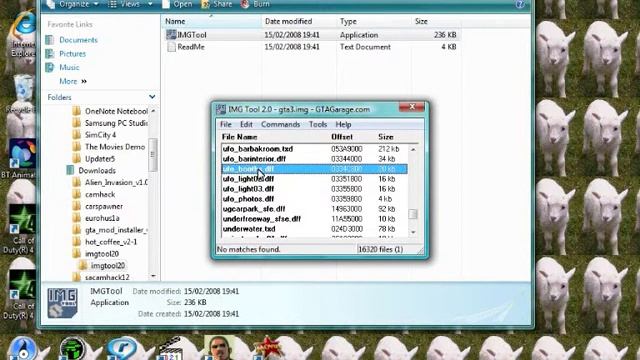640x360 pixels.
Task: Open Documents favorite link
Action: pyautogui.click(x=78, y=40)
